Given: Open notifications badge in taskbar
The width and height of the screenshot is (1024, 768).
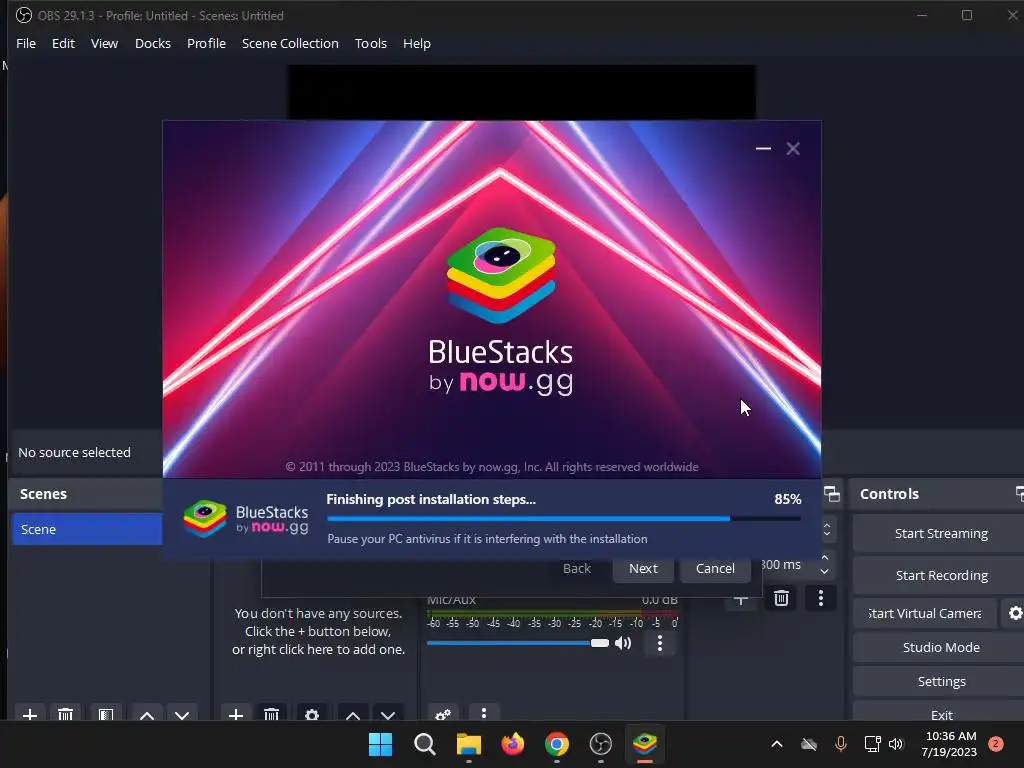Looking at the screenshot, I should pyautogui.click(x=996, y=744).
